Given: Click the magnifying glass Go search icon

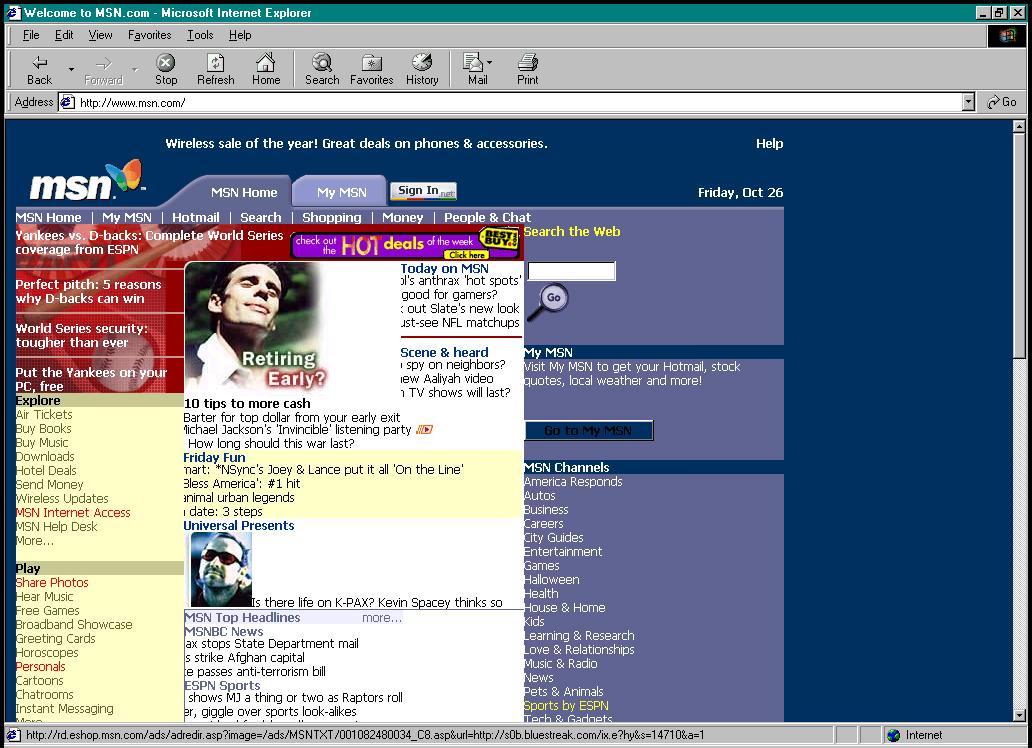Looking at the screenshot, I should [548, 302].
